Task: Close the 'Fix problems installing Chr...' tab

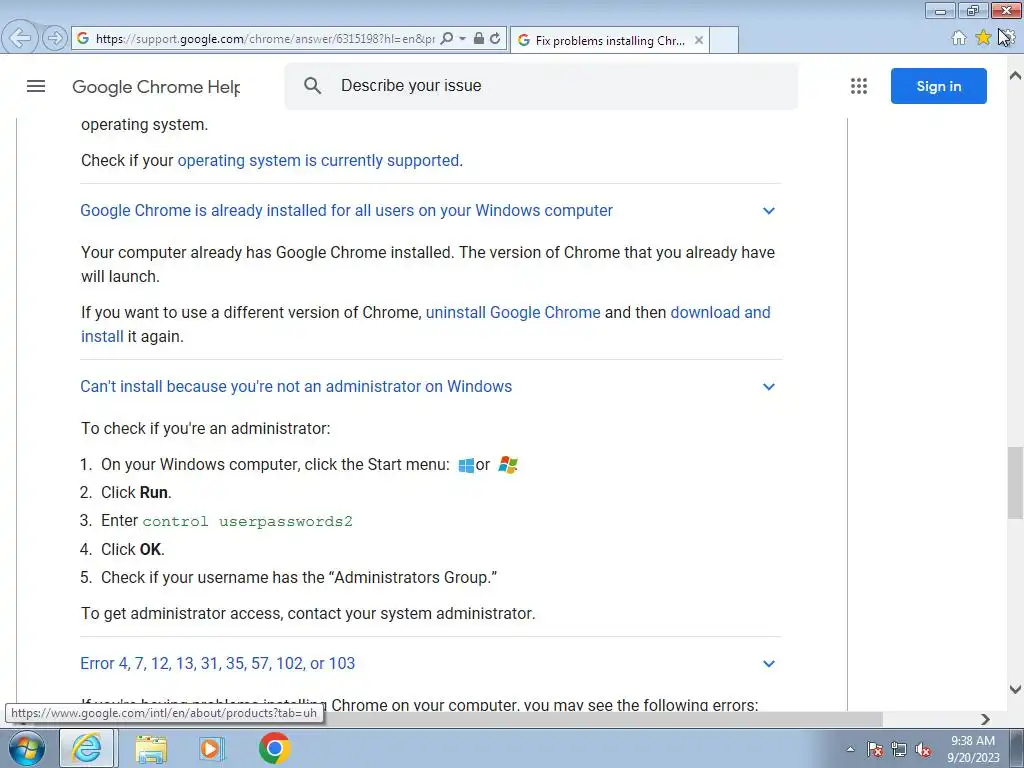Action: 699,40
